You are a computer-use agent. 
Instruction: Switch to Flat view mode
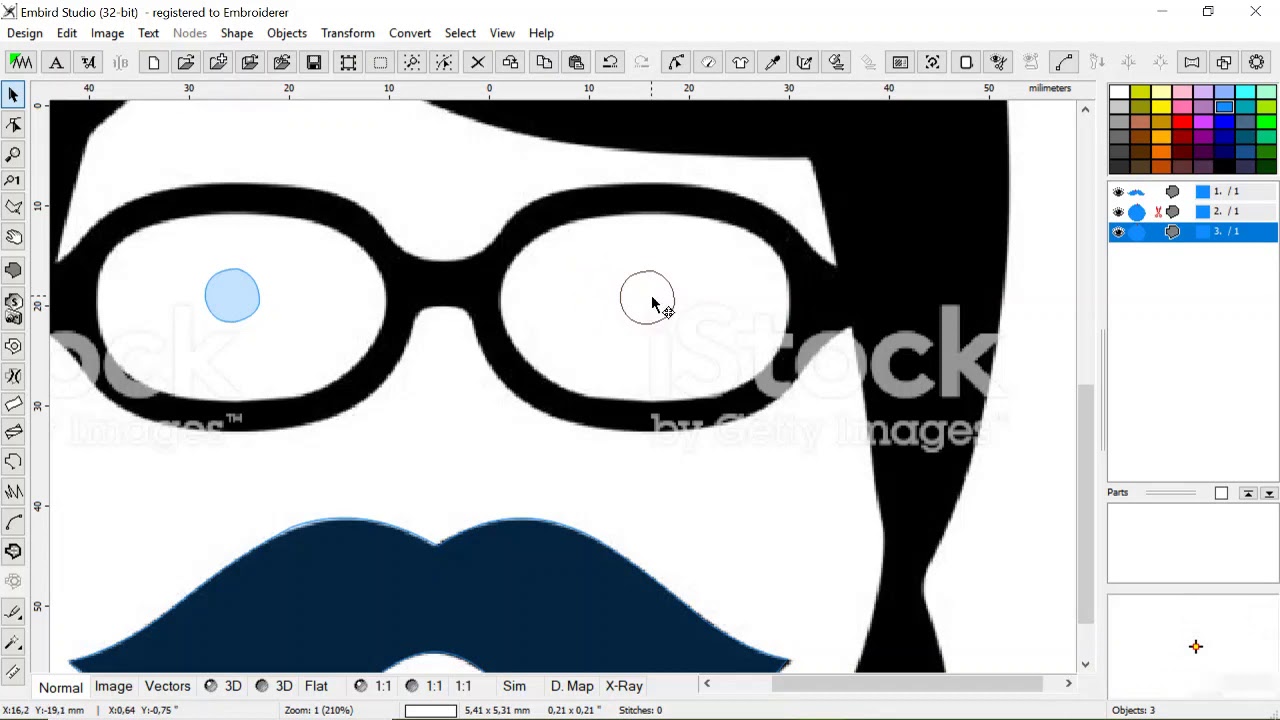[x=316, y=686]
